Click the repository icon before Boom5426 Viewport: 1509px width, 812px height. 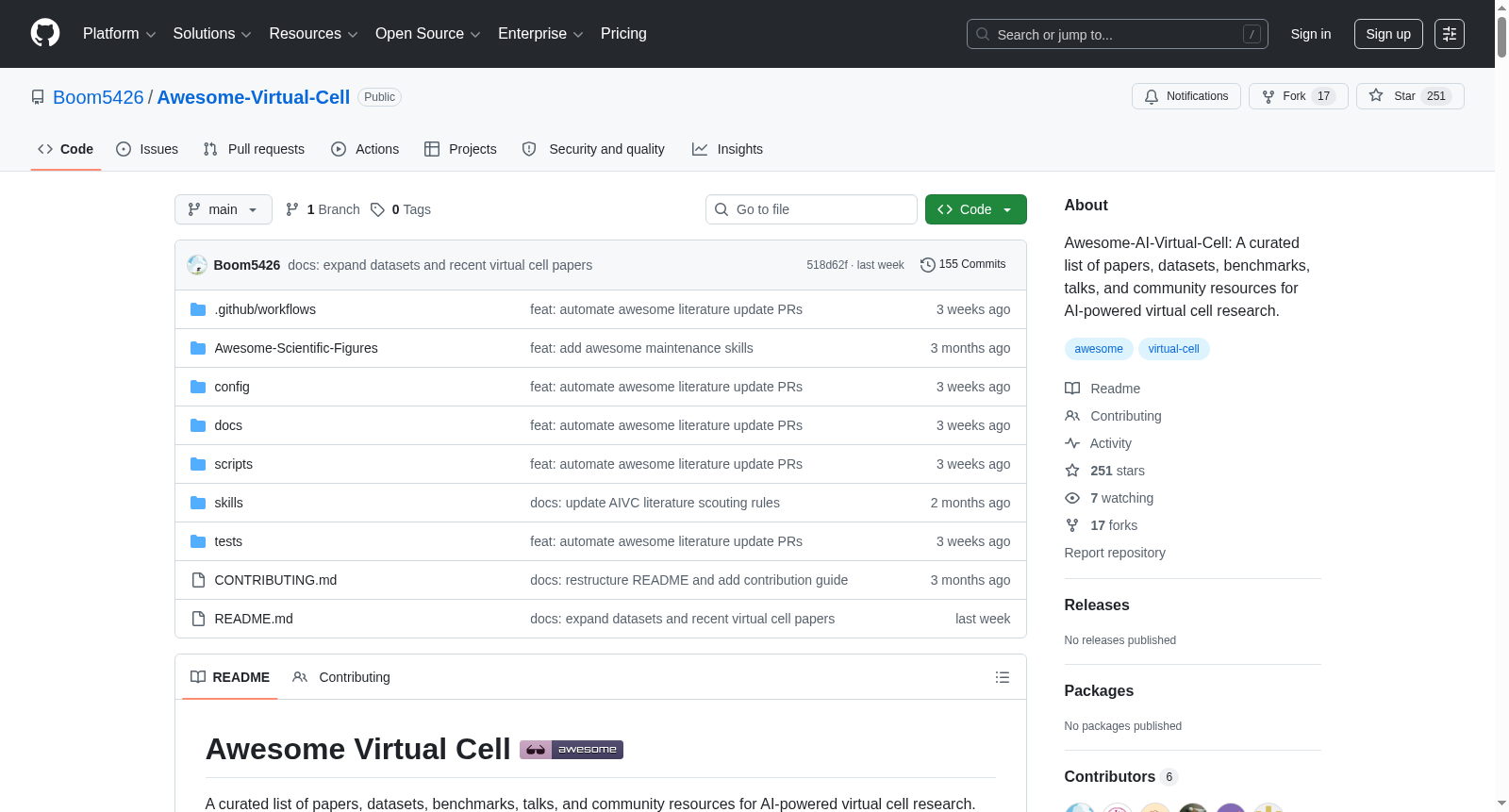(38, 97)
